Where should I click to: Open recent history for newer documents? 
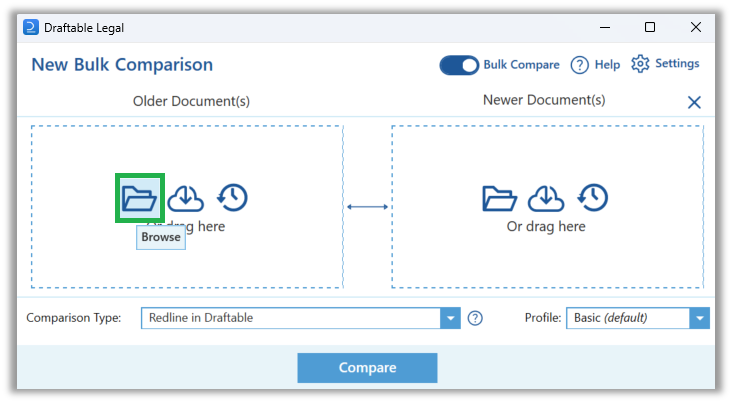593,198
